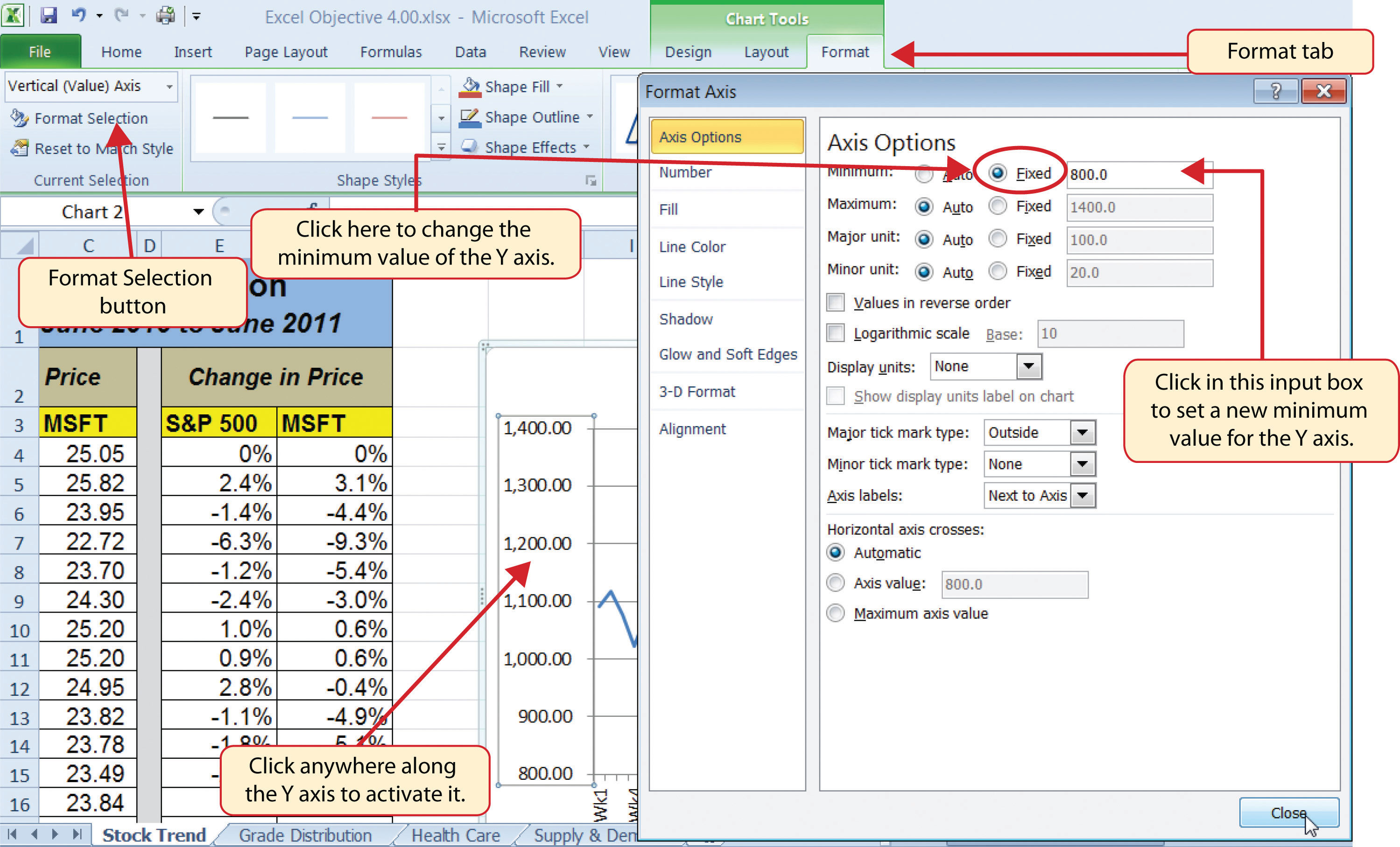The width and height of the screenshot is (1400, 847).
Task: Select the Fixed radio button for Minimum
Action: coord(998,173)
